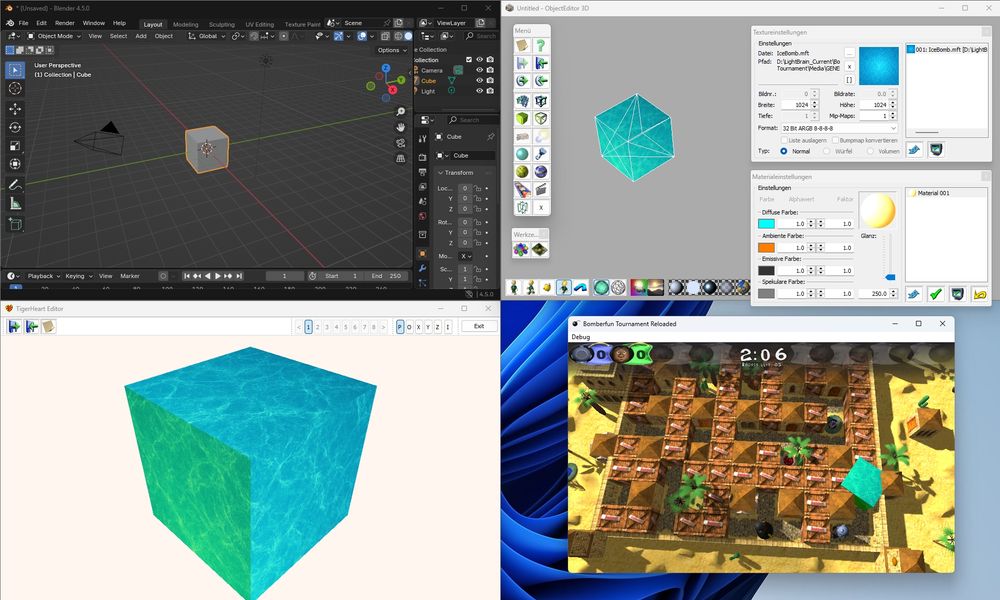Image resolution: width=1000 pixels, height=600 pixels.
Task: Click the green solid cube icon in ObjectEditor menu
Action: pos(522,119)
